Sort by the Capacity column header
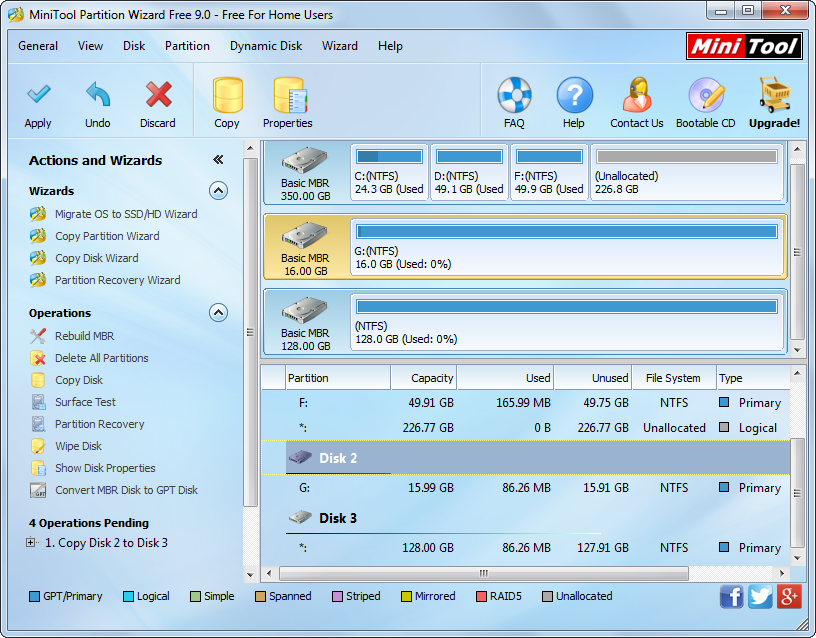Screen dimensions: 816x638 click(x=424, y=378)
